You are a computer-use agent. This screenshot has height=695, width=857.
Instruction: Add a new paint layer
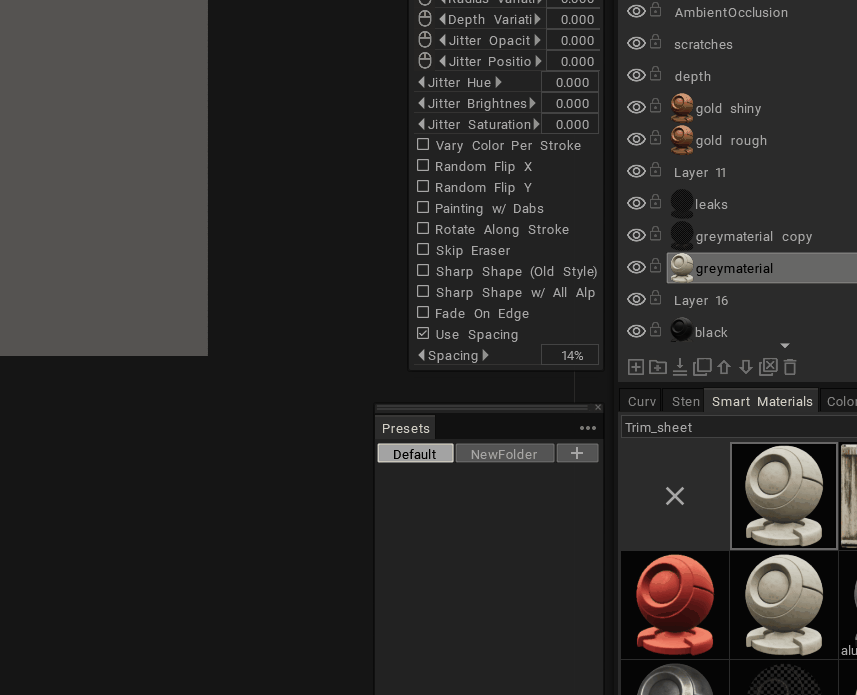pyautogui.click(x=636, y=367)
